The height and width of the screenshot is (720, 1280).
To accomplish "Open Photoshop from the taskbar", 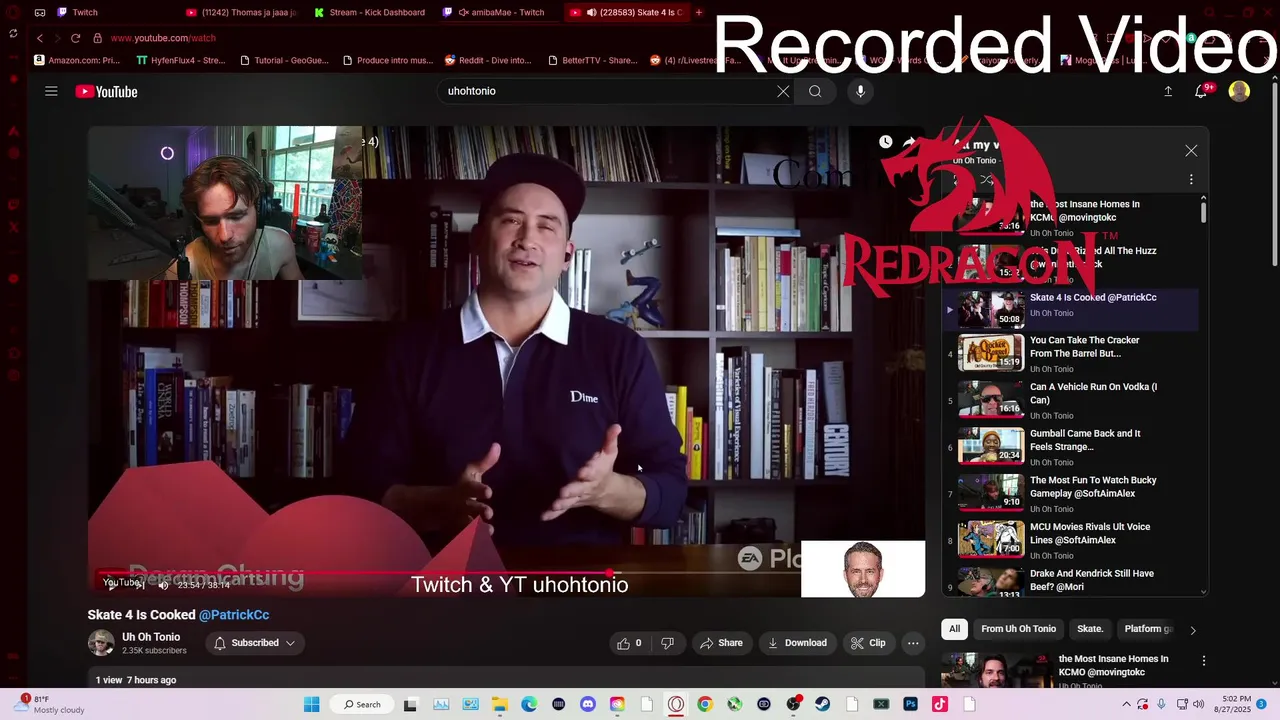I will click(910, 704).
